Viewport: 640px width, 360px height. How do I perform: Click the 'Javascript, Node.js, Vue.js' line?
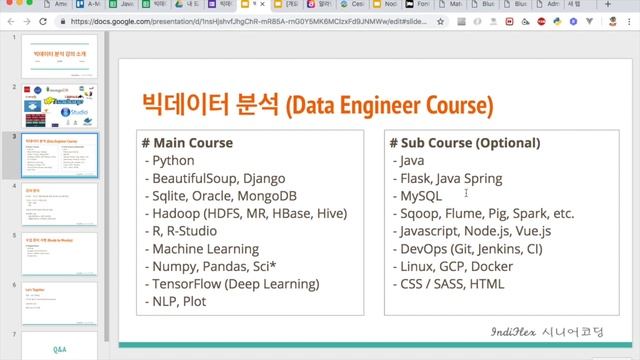pos(472,231)
